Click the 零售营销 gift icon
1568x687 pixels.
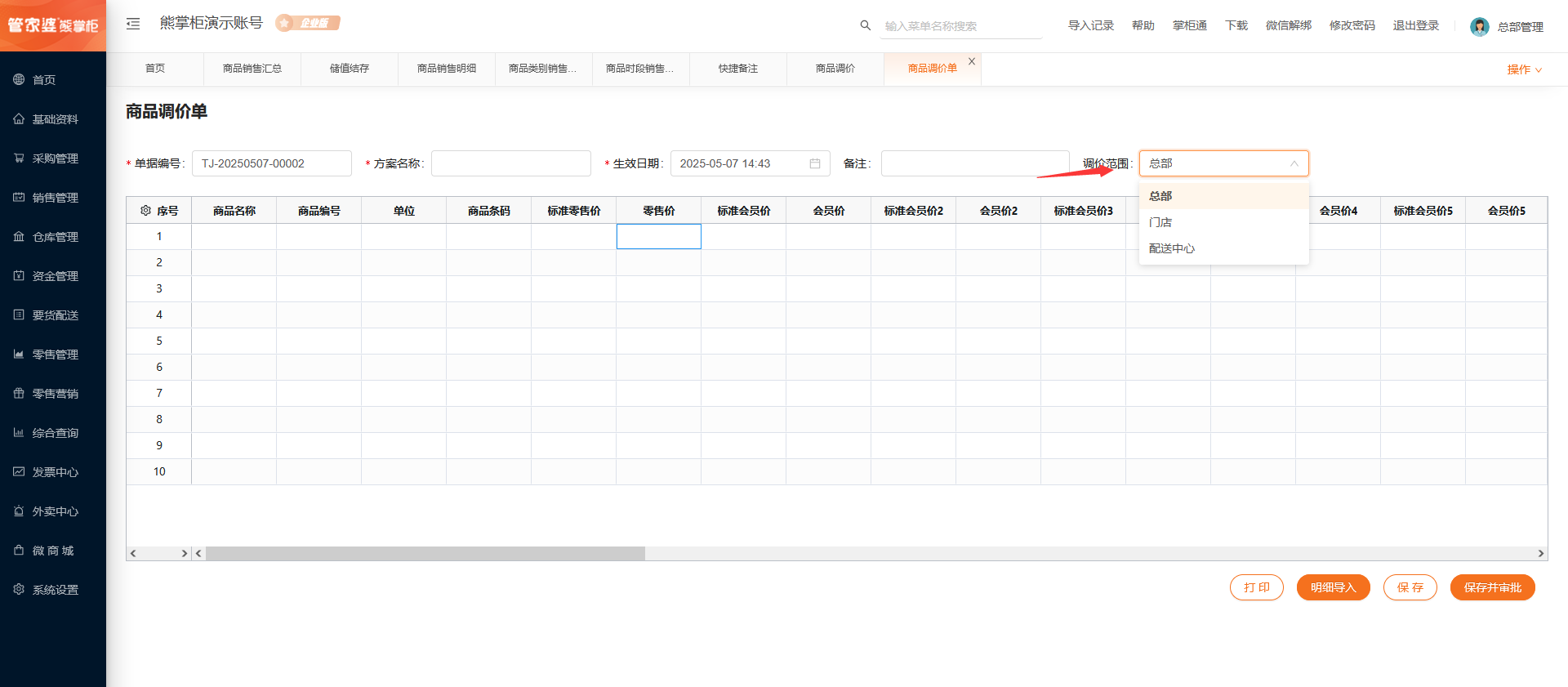point(19,393)
